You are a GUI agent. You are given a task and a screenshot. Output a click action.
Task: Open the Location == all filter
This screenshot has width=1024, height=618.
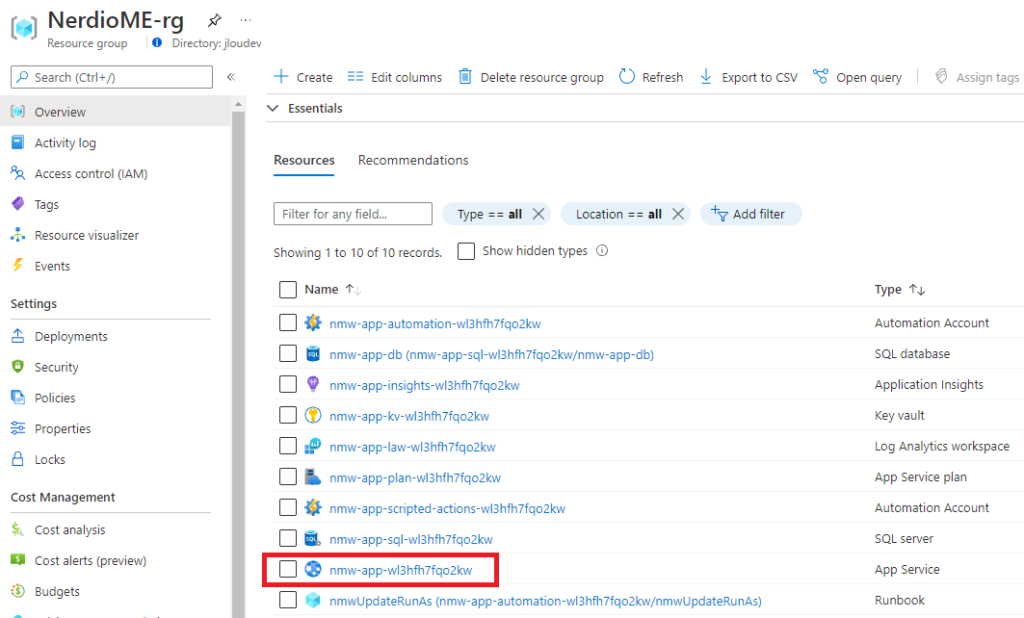point(618,214)
